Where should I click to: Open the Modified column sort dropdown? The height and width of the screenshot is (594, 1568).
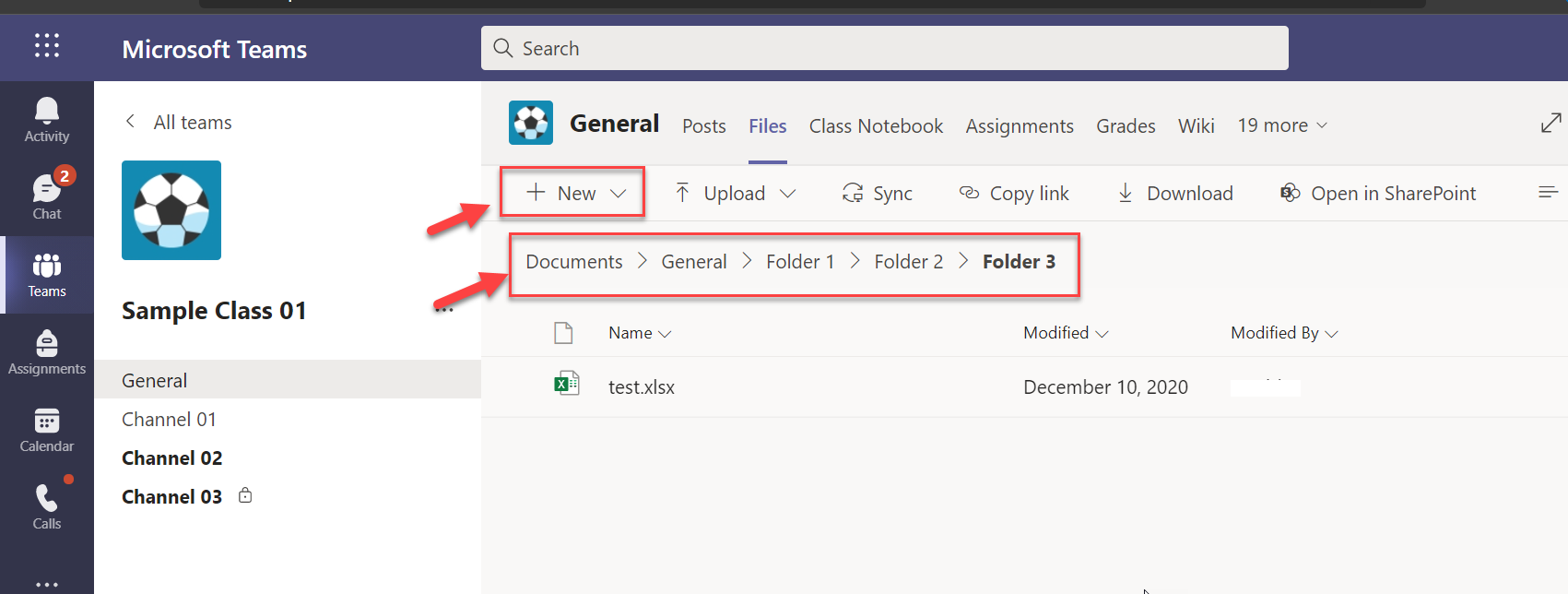[x=1102, y=334]
